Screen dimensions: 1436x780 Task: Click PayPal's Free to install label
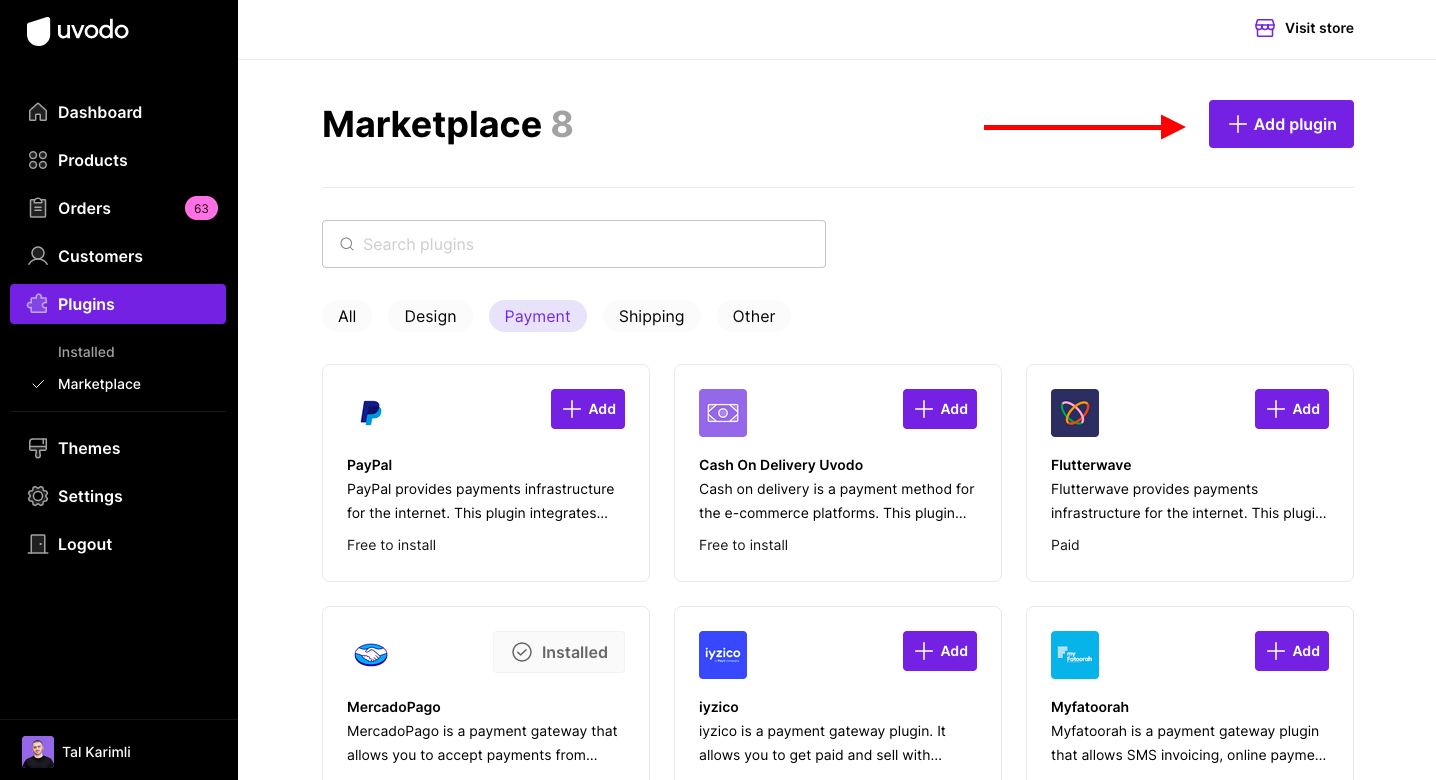(x=392, y=545)
